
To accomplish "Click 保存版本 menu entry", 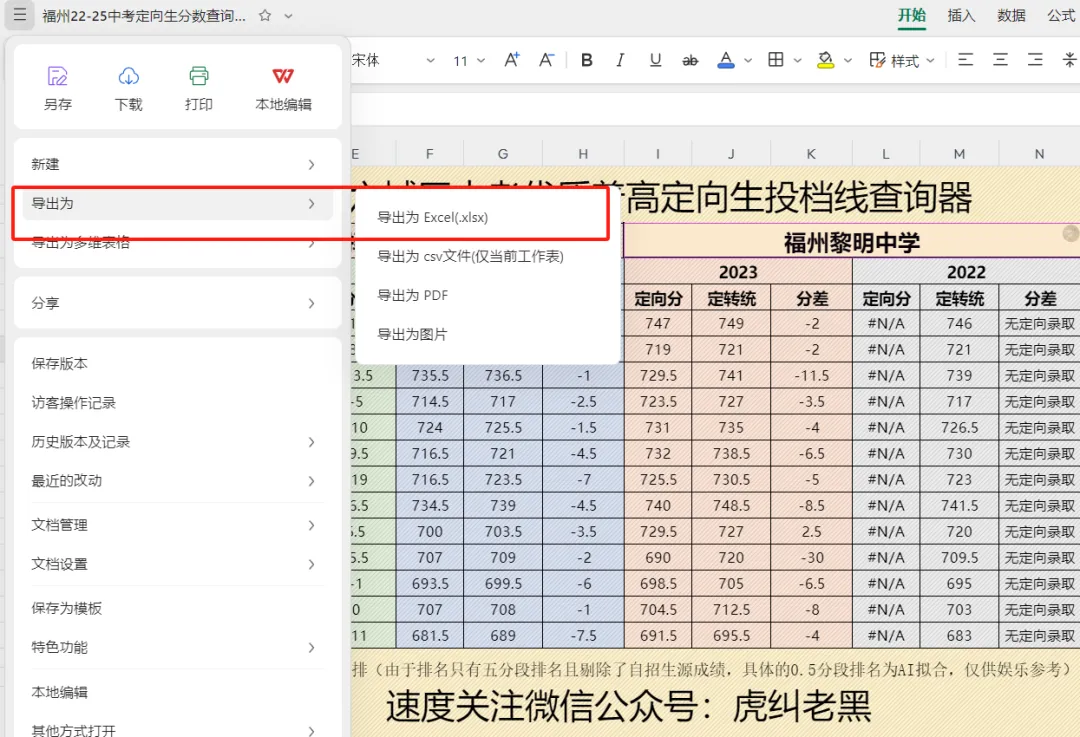I will [177, 364].
